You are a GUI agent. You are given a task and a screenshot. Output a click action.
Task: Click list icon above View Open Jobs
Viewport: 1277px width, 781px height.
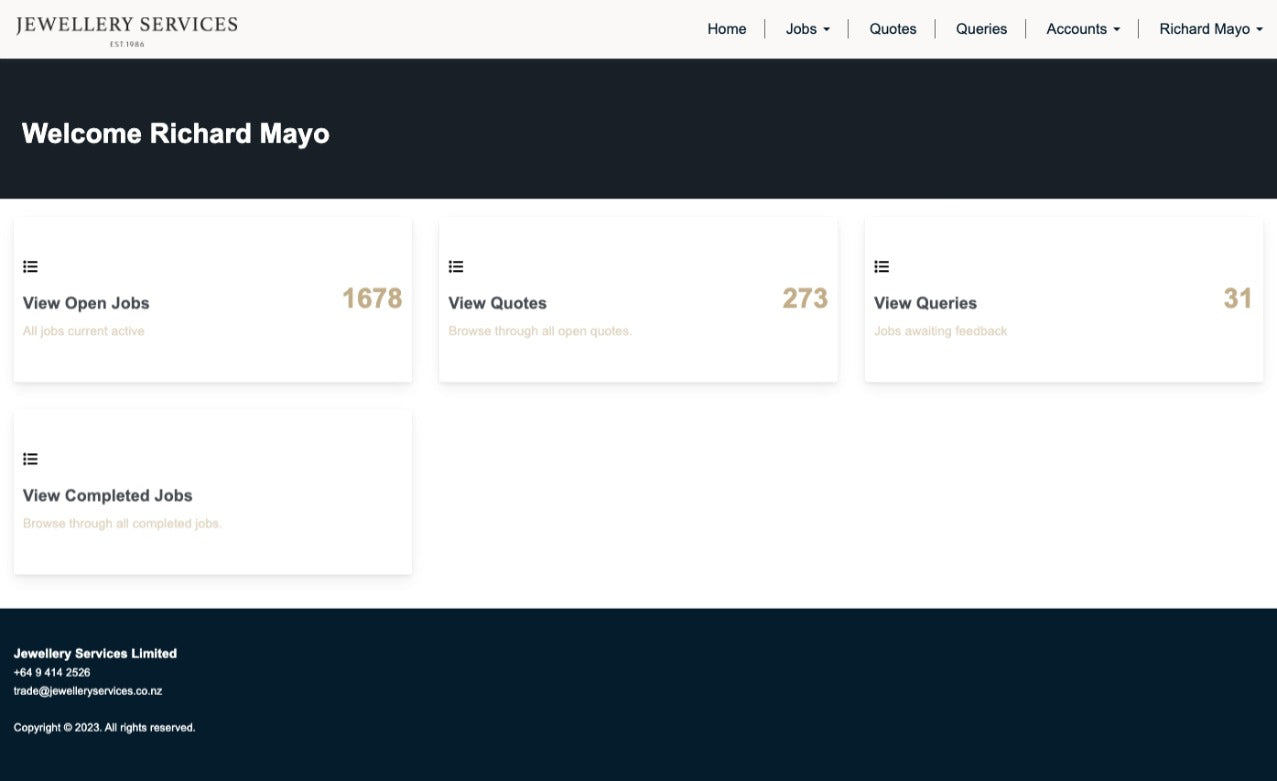30,267
